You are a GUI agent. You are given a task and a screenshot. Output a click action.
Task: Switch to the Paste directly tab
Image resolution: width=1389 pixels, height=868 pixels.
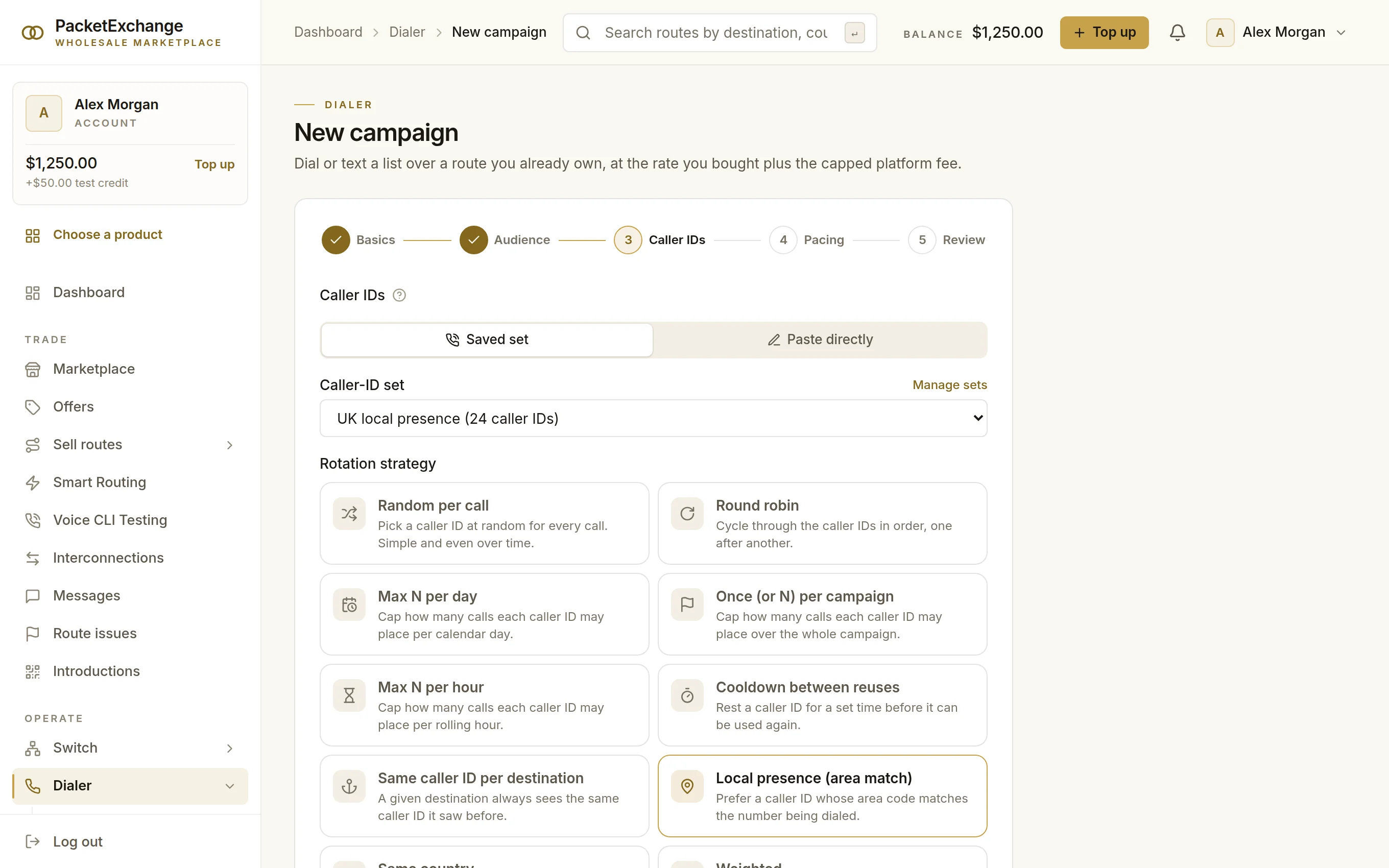coord(820,340)
